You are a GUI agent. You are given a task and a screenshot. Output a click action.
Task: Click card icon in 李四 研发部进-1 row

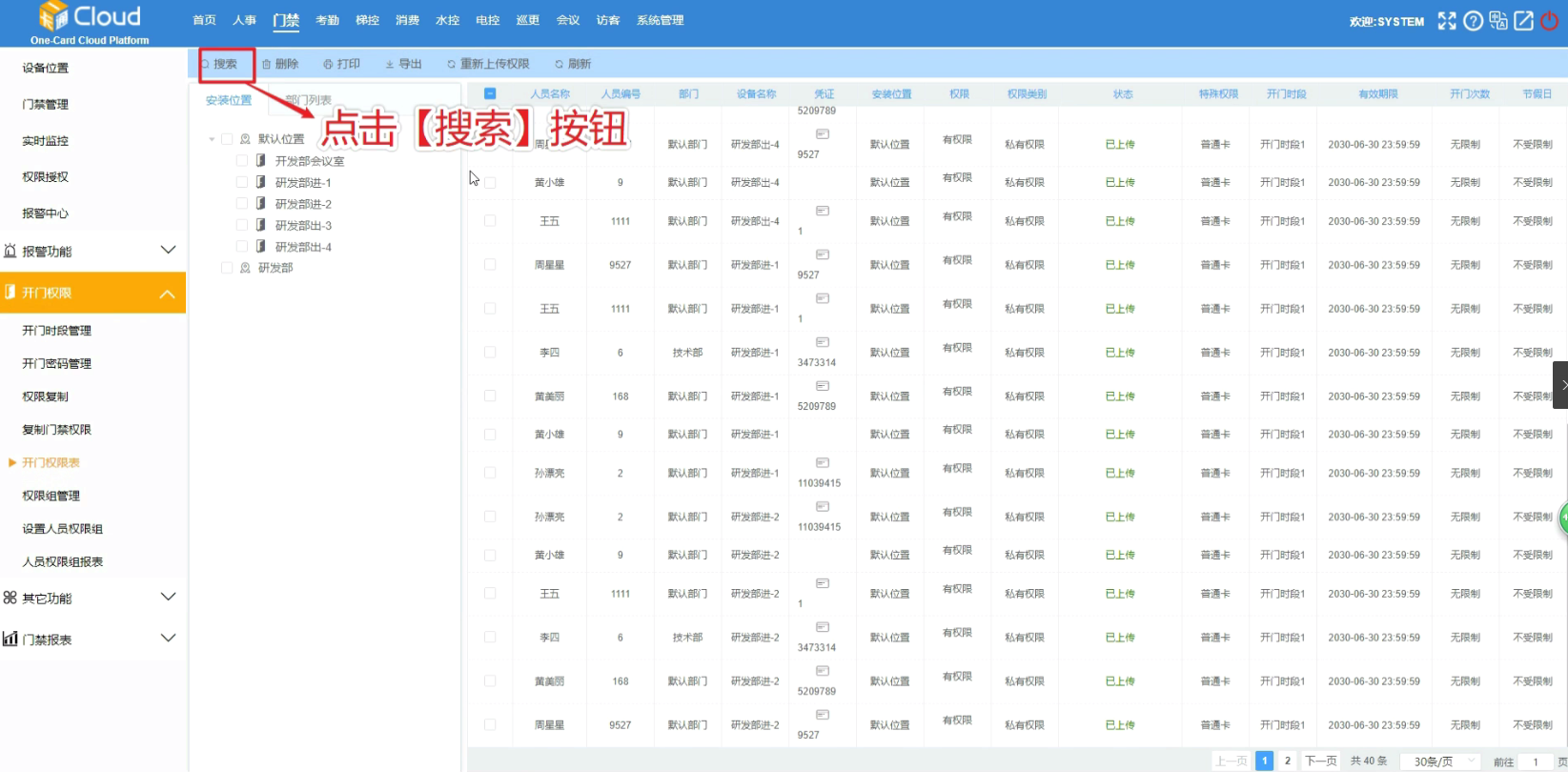click(823, 342)
